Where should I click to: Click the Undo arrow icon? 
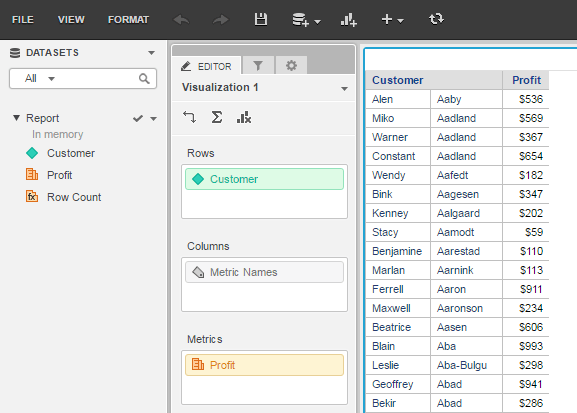click(181, 20)
